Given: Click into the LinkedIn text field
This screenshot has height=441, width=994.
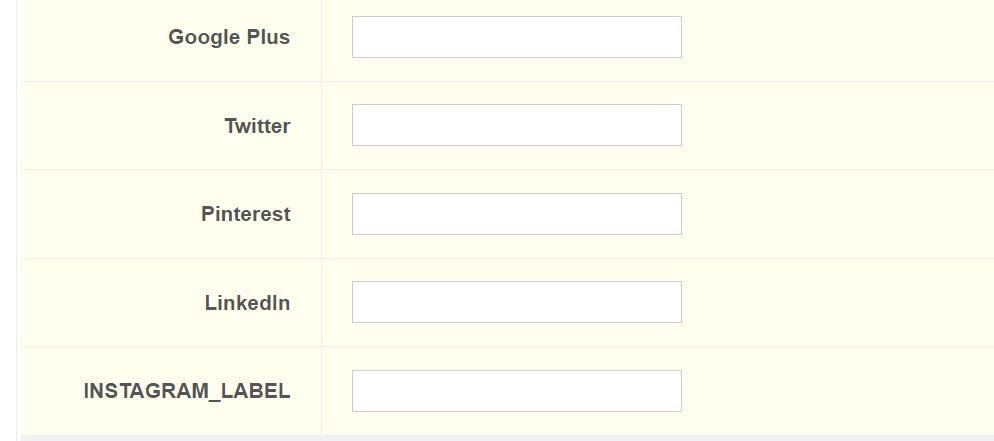Looking at the screenshot, I should pyautogui.click(x=516, y=302).
